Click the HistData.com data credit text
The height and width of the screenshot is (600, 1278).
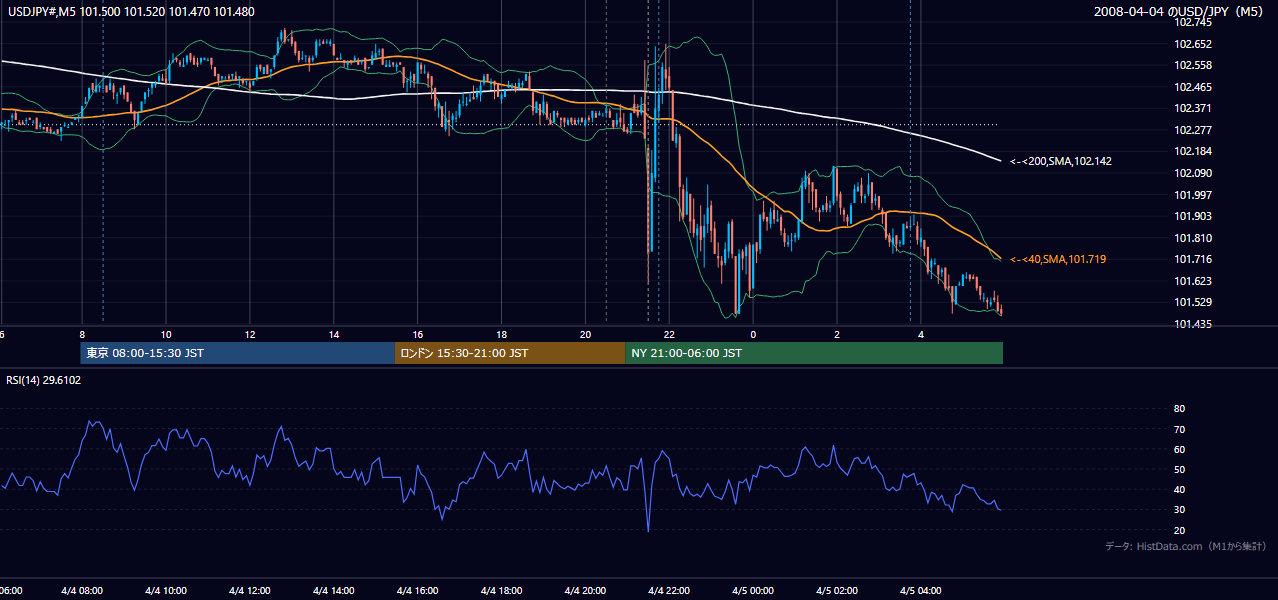coord(1186,546)
